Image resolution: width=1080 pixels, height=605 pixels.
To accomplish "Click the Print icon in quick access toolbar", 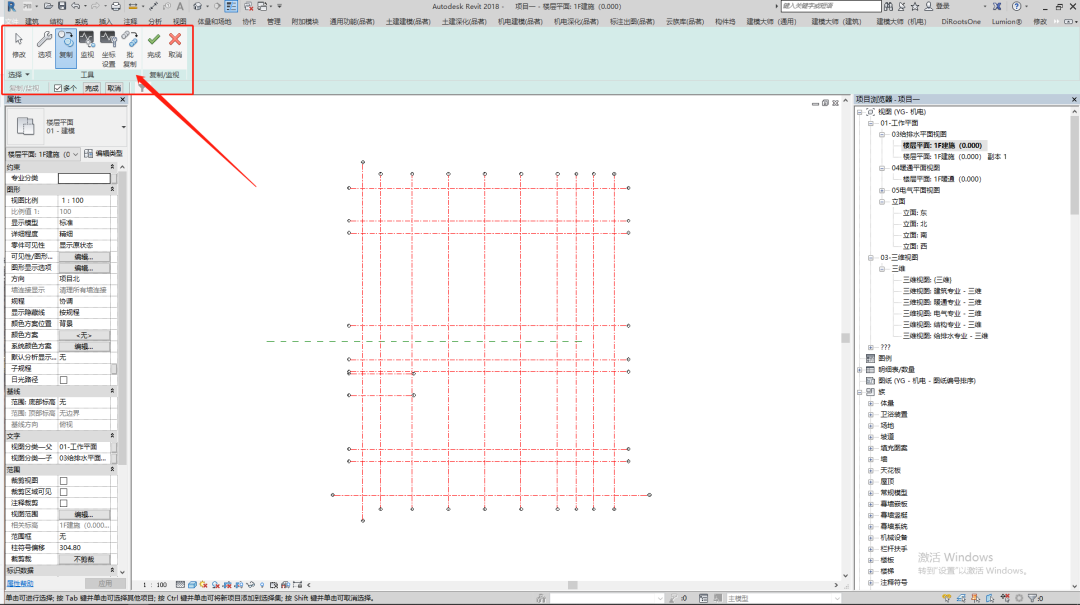I will pyautogui.click(x=116, y=6).
